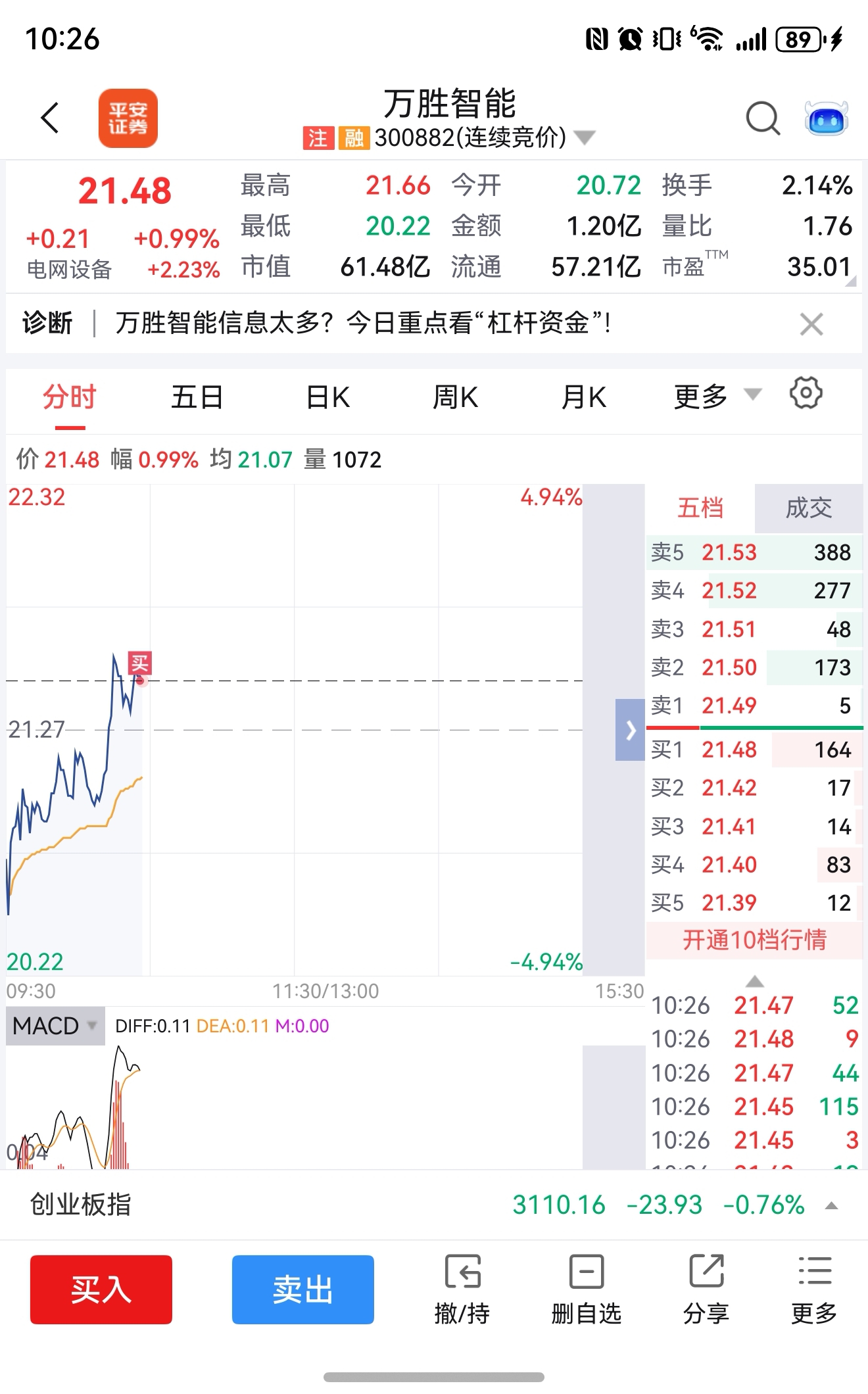Screen dimensions: 868x1394
Task: Tap the 卖2 21.50 ask row
Action: tap(754, 667)
